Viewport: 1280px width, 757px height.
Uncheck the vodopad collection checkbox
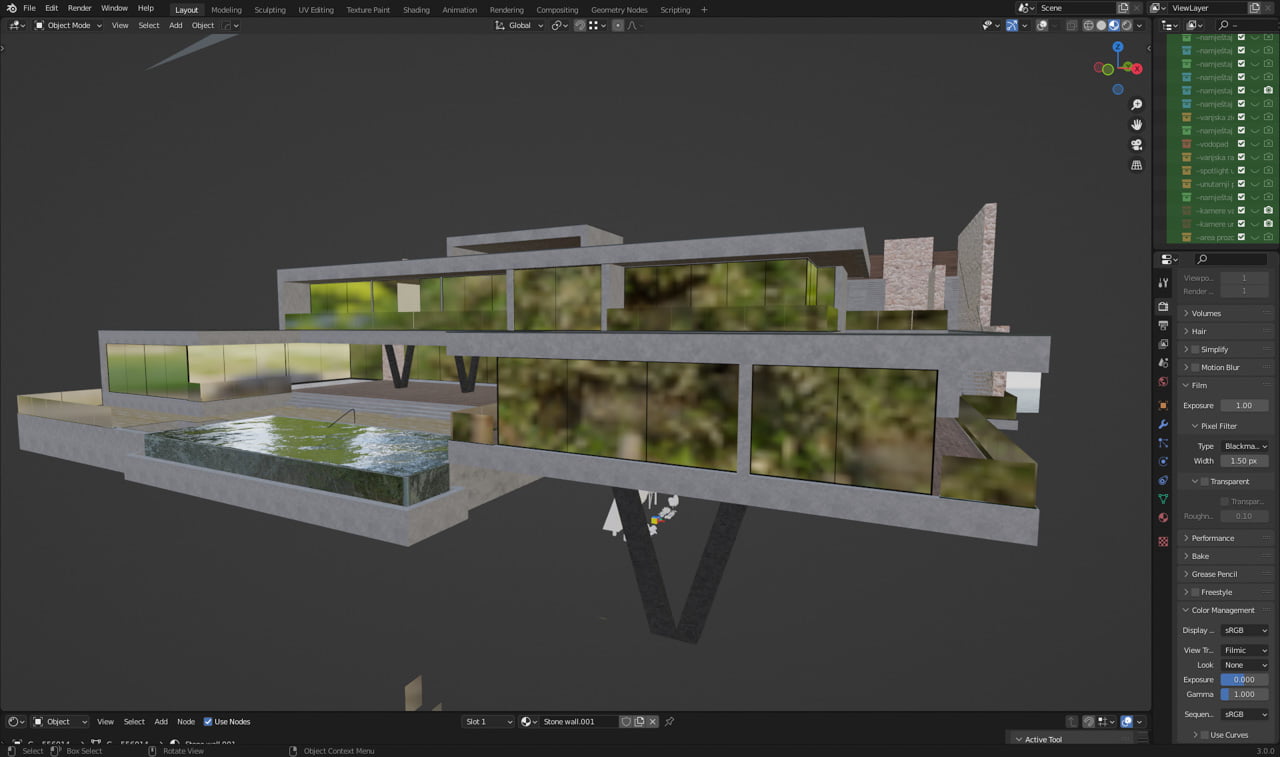1241,144
